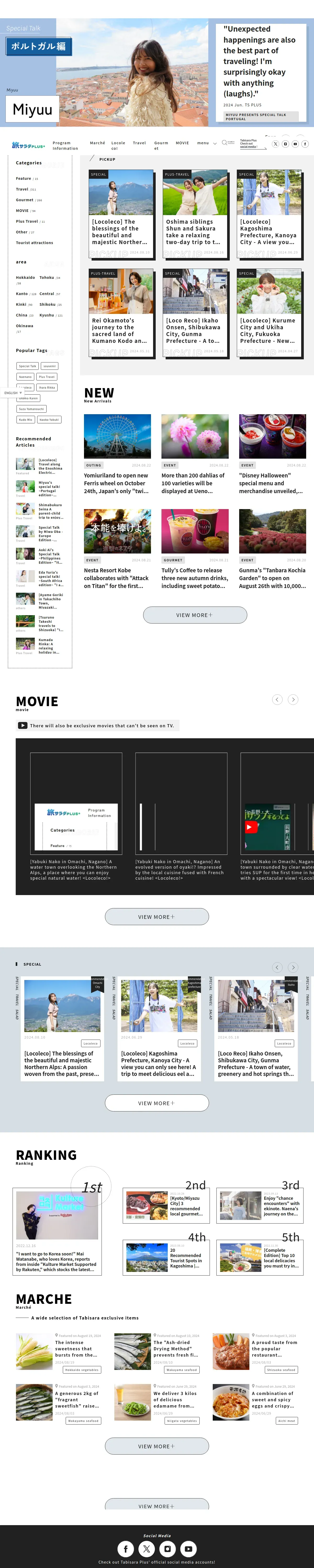Show previous slide in MOVIE carousel
314x1568 pixels.
(277, 699)
